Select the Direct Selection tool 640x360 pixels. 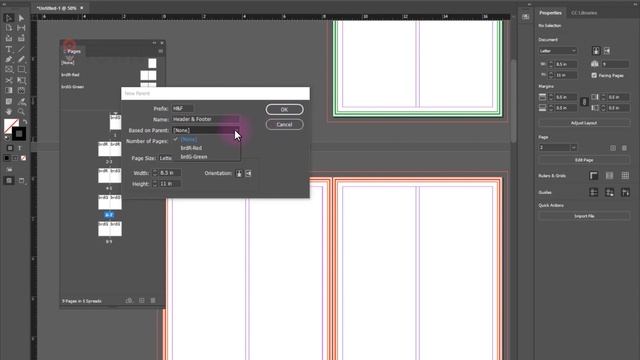tap(21, 18)
